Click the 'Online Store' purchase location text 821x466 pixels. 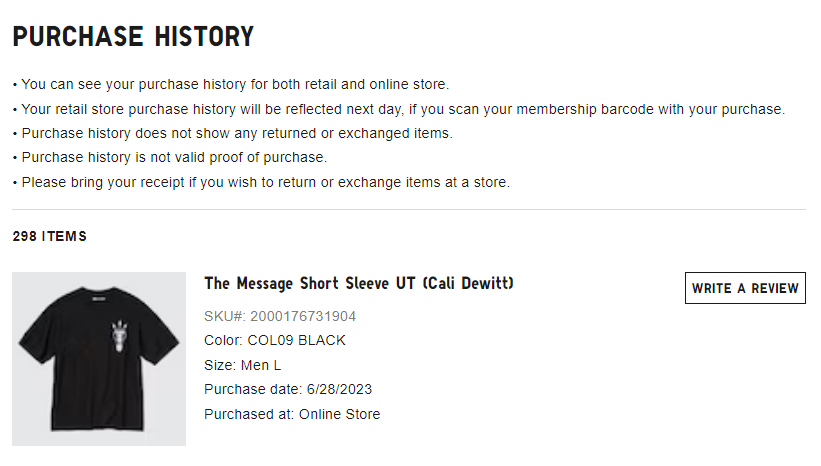tap(339, 414)
